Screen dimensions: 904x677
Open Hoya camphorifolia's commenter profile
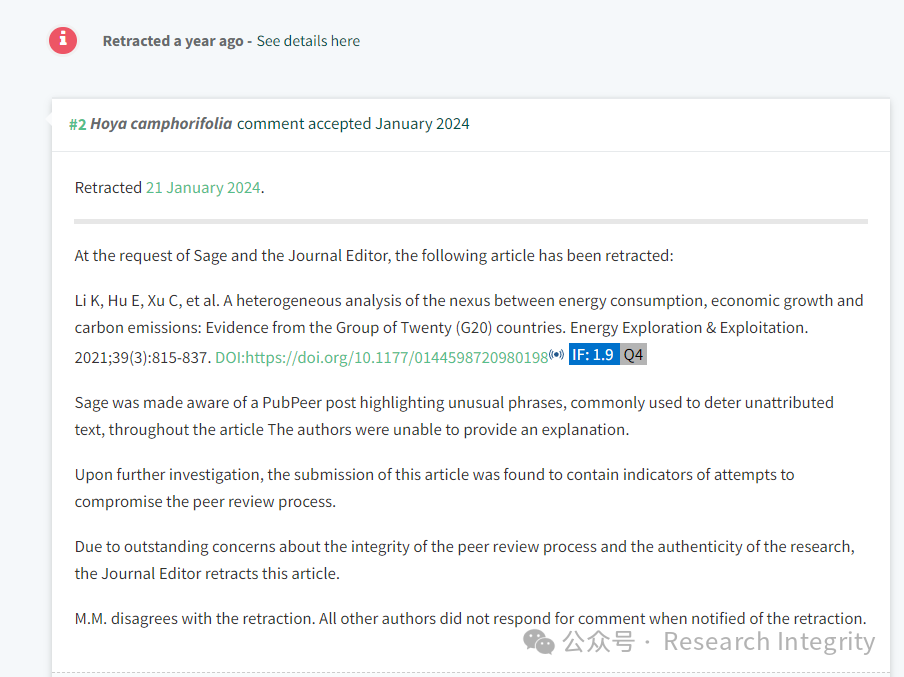pos(161,124)
